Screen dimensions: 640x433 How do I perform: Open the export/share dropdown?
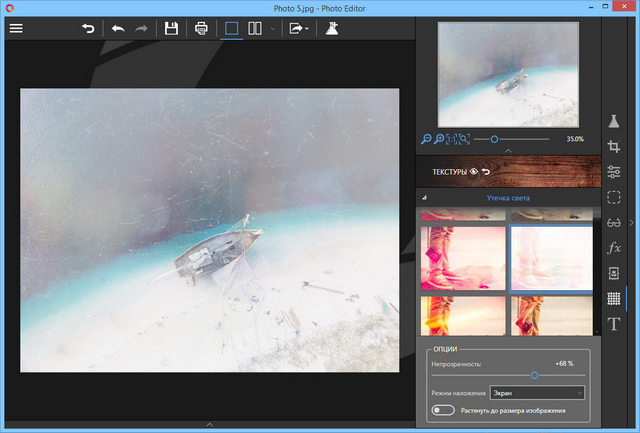[x=298, y=28]
